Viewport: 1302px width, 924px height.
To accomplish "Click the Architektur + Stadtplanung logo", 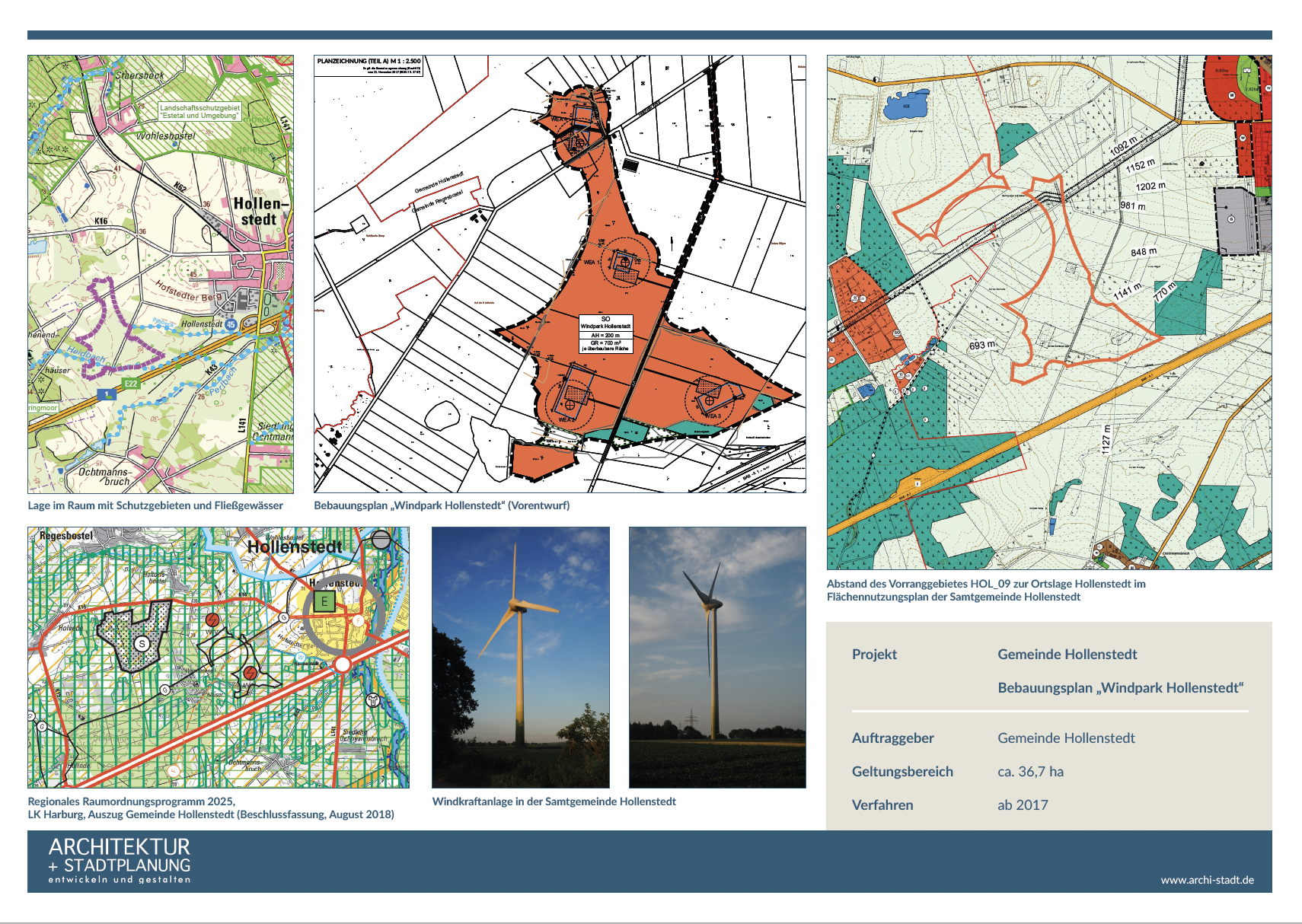I will pos(120,861).
